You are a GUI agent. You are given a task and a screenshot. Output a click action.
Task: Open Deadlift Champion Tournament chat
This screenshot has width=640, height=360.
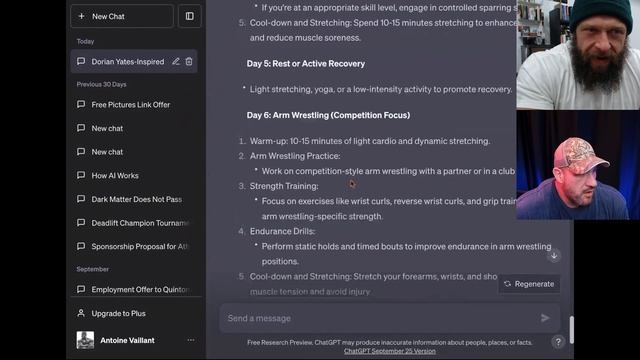click(x=140, y=223)
